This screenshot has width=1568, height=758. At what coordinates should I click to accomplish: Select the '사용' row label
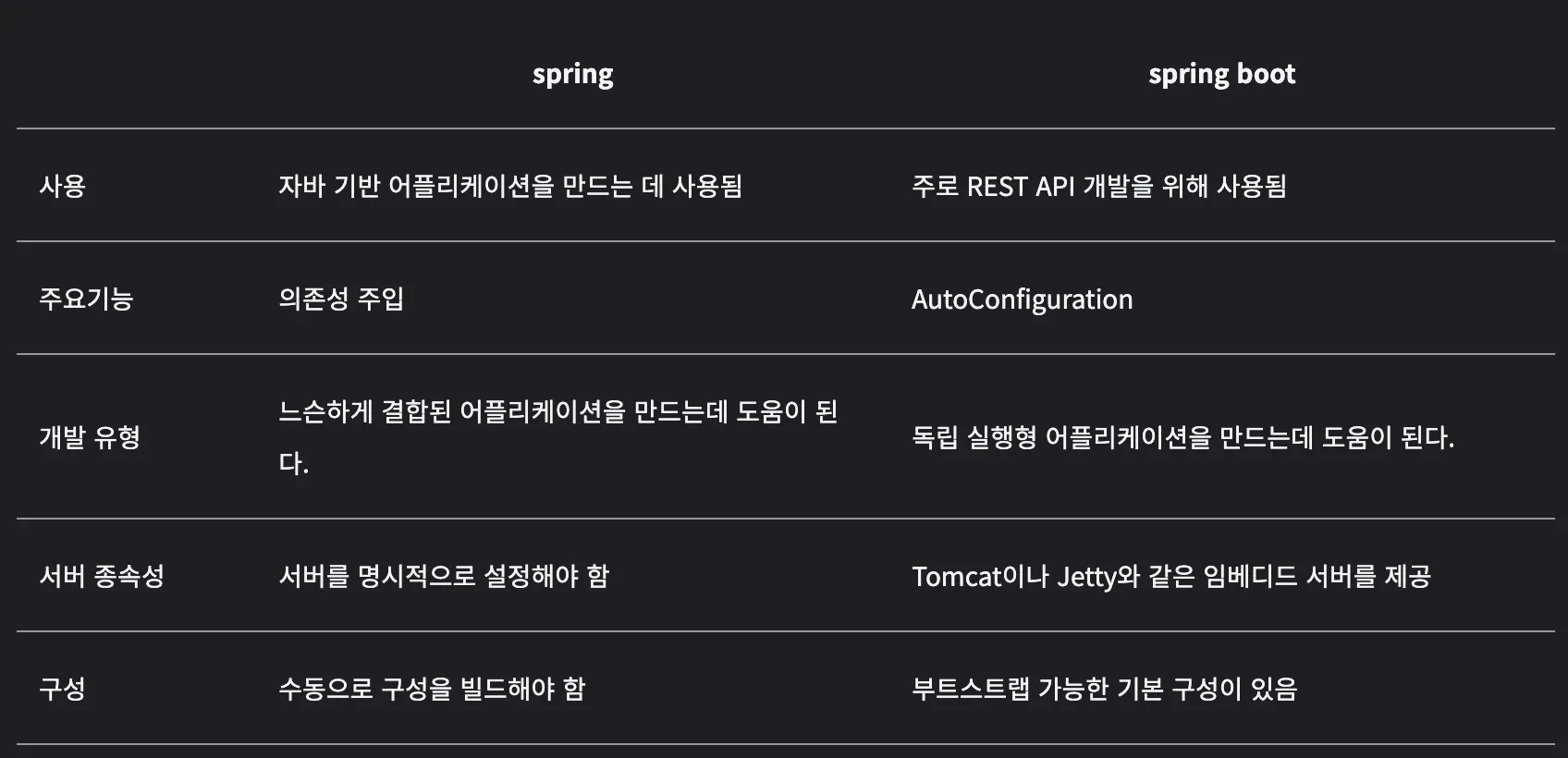[62, 186]
